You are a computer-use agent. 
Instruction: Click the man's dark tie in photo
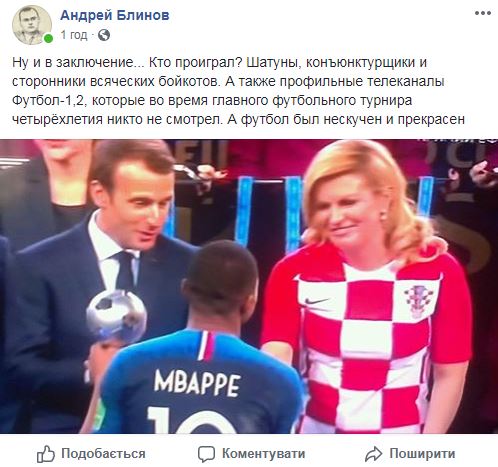[x=125, y=271]
